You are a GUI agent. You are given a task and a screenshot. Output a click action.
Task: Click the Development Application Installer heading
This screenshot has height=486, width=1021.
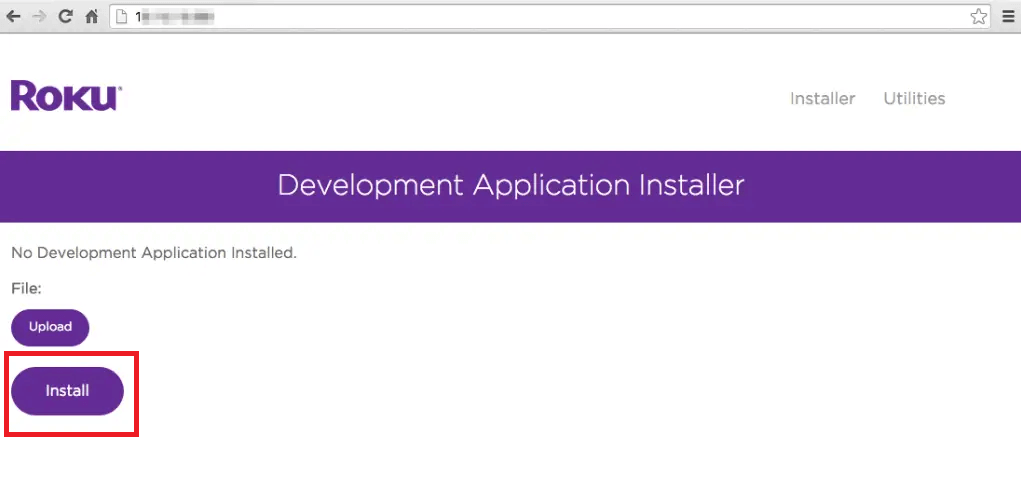tap(510, 185)
